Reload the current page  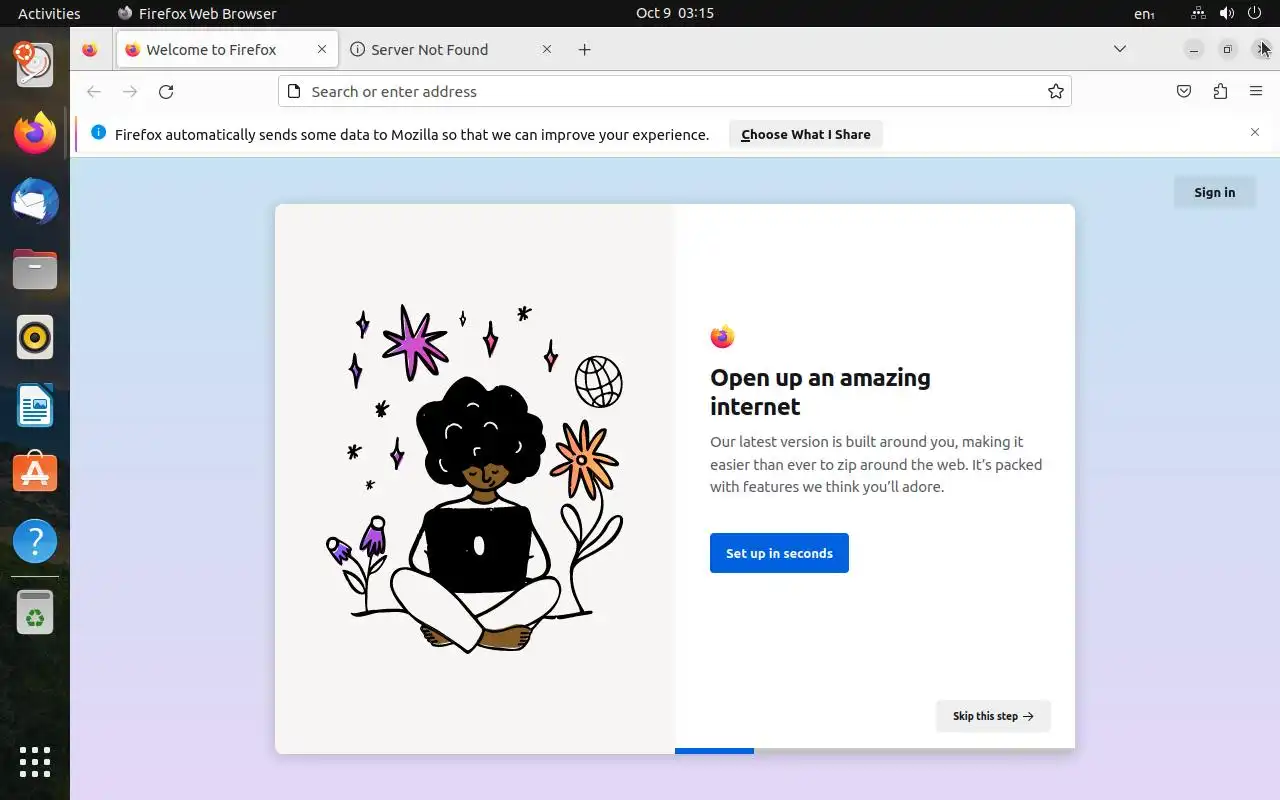point(166,92)
